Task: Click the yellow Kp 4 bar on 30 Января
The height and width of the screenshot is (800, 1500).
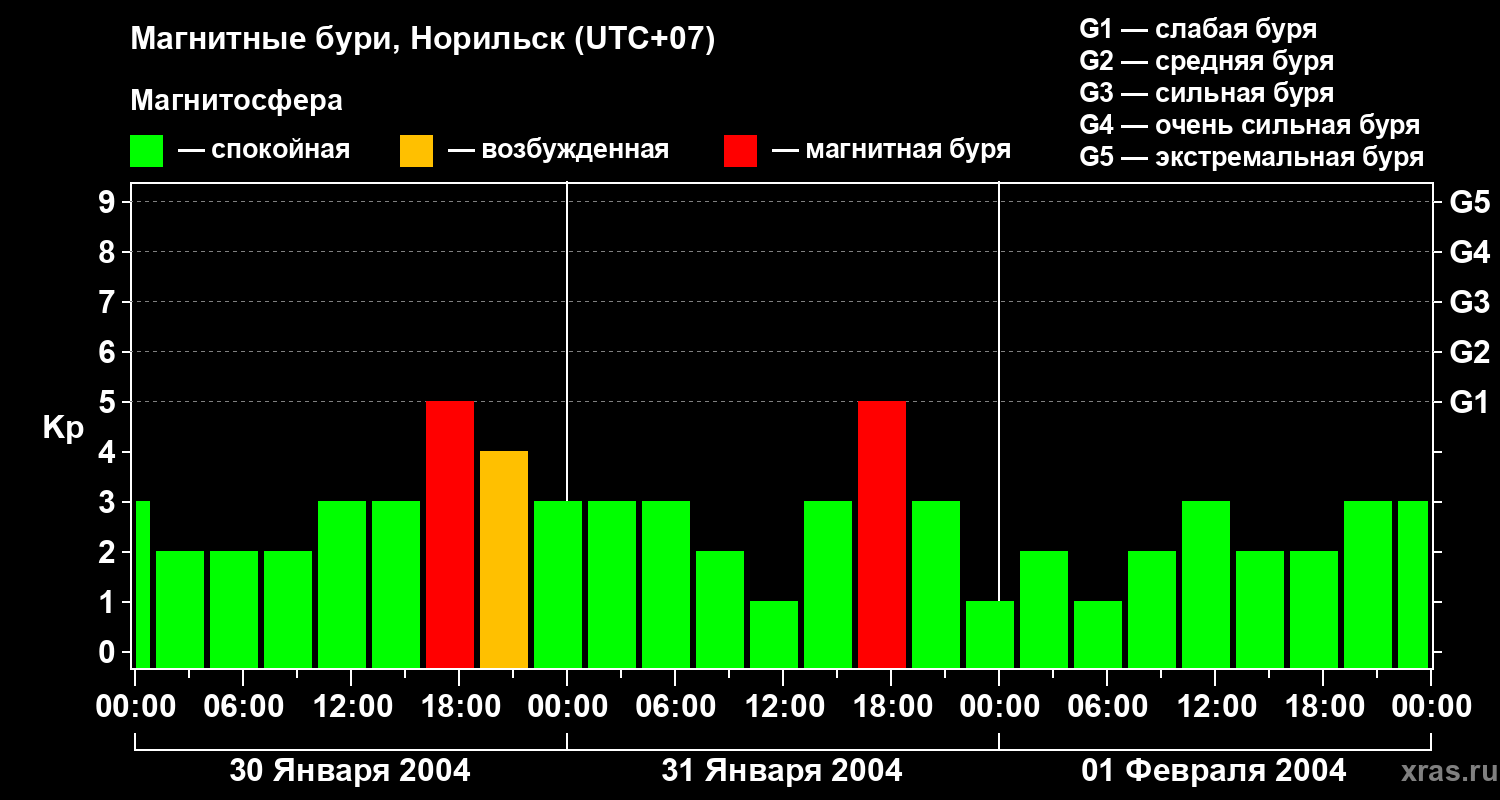Action: click(x=504, y=560)
